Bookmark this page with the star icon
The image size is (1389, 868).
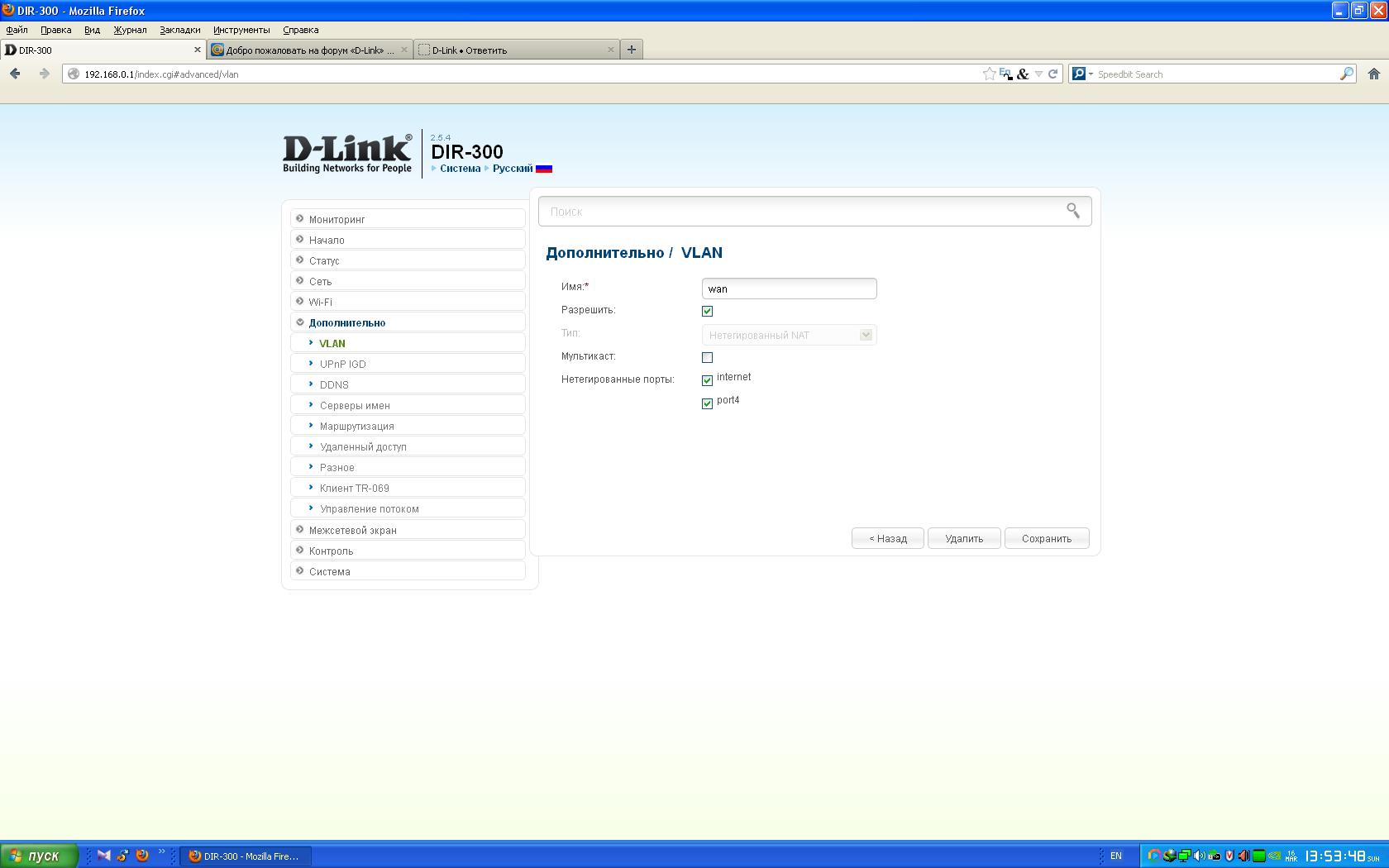[989, 74]
